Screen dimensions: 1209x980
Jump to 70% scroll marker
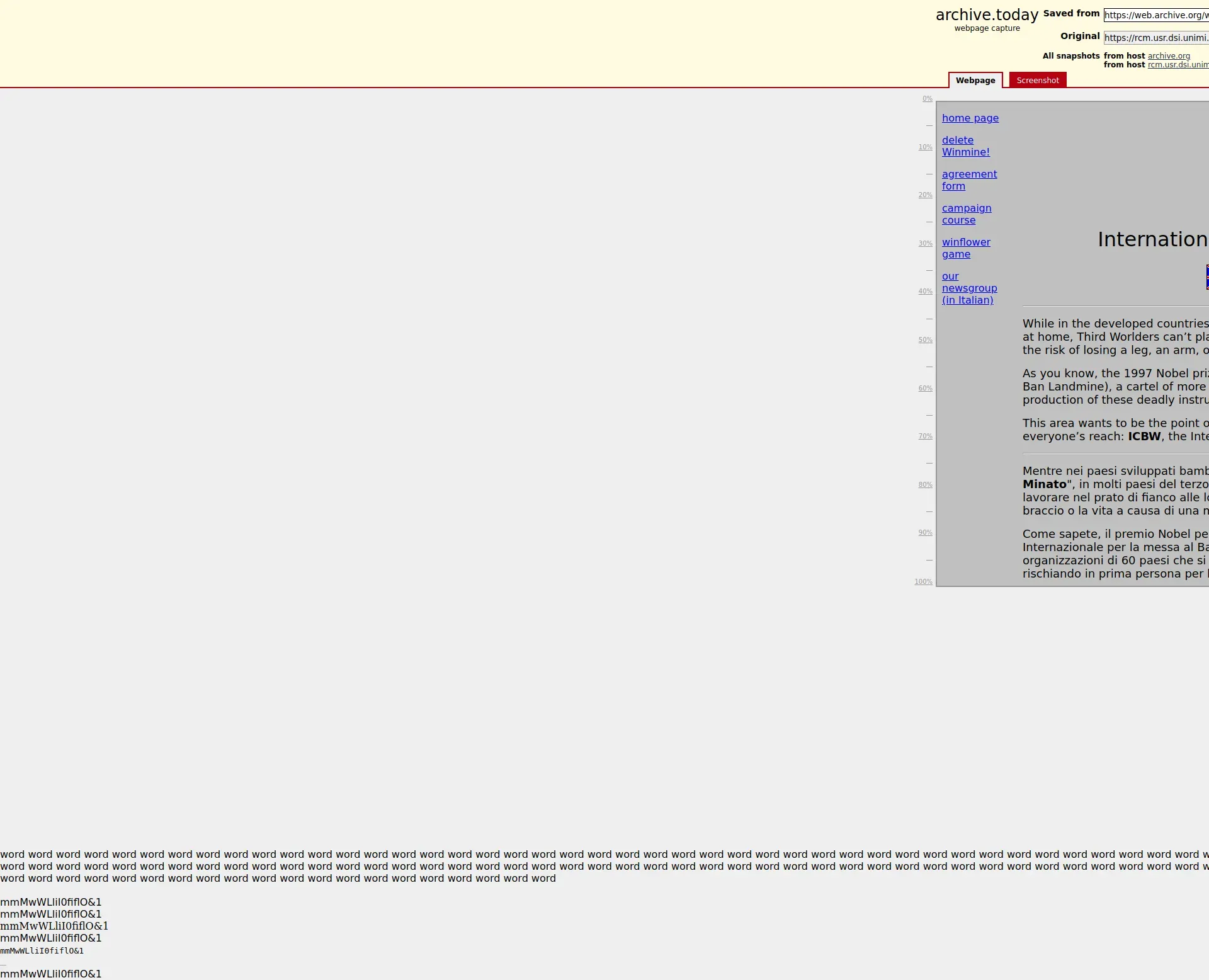(x=925, y=436)
